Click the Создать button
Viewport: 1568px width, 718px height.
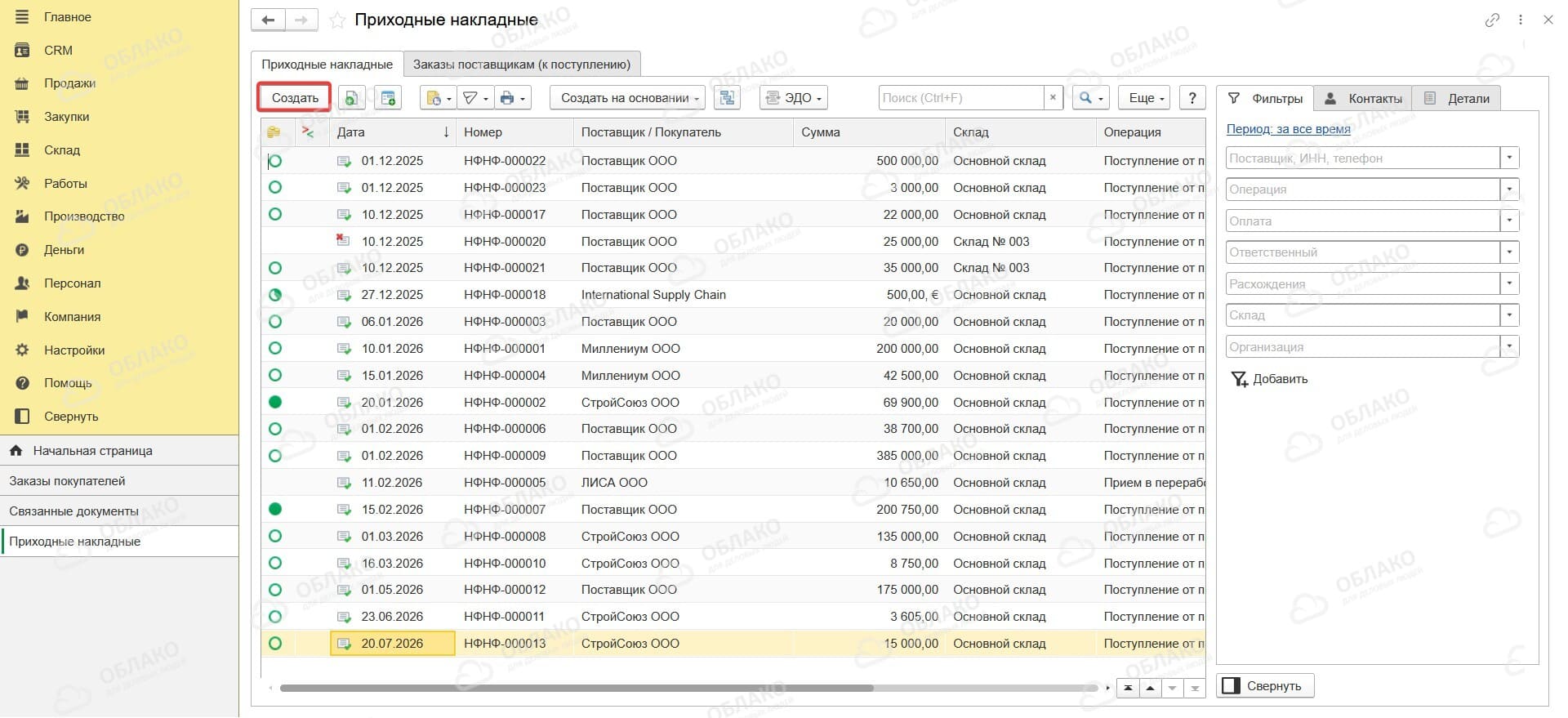295,98
